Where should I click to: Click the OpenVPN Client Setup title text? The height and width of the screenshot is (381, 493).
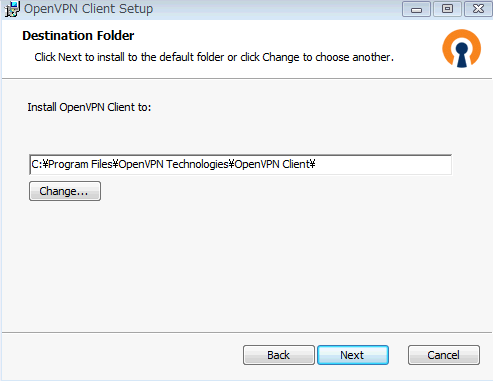pyautogui.click(x=89, y=9)
